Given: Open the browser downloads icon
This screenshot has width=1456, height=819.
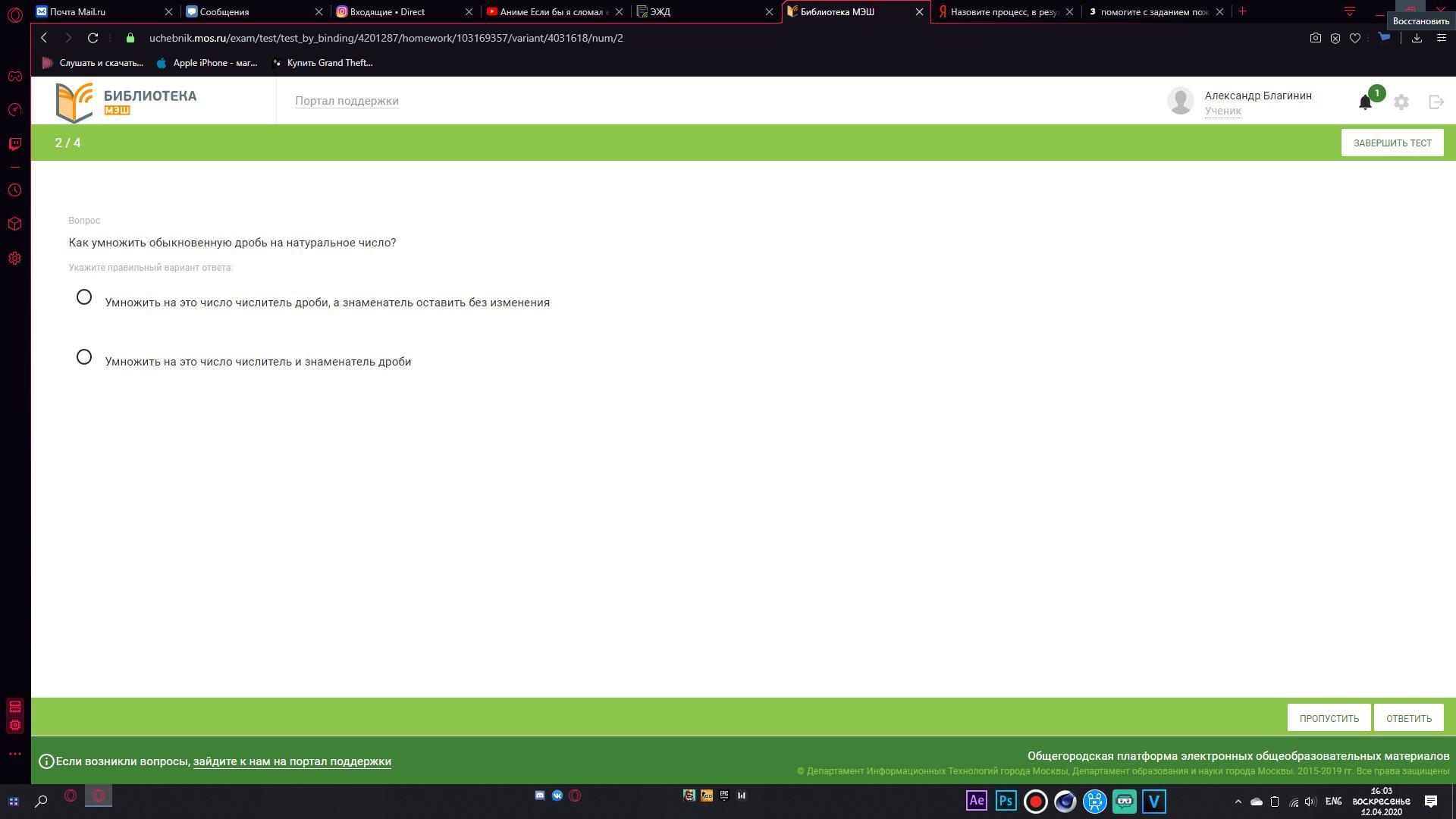Looking at the screenshot, I should click(1417, 38).
